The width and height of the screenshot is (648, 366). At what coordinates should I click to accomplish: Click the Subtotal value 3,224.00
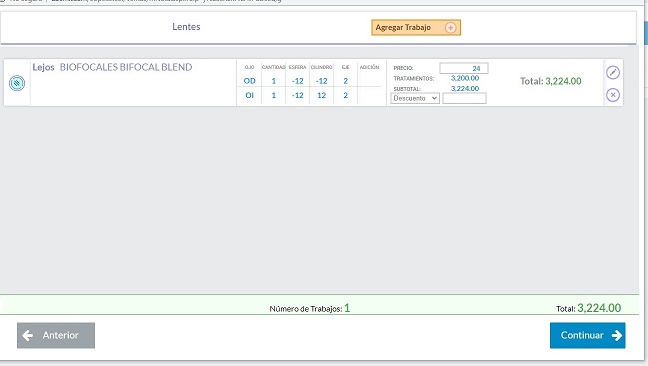click(x=465, y=88)
